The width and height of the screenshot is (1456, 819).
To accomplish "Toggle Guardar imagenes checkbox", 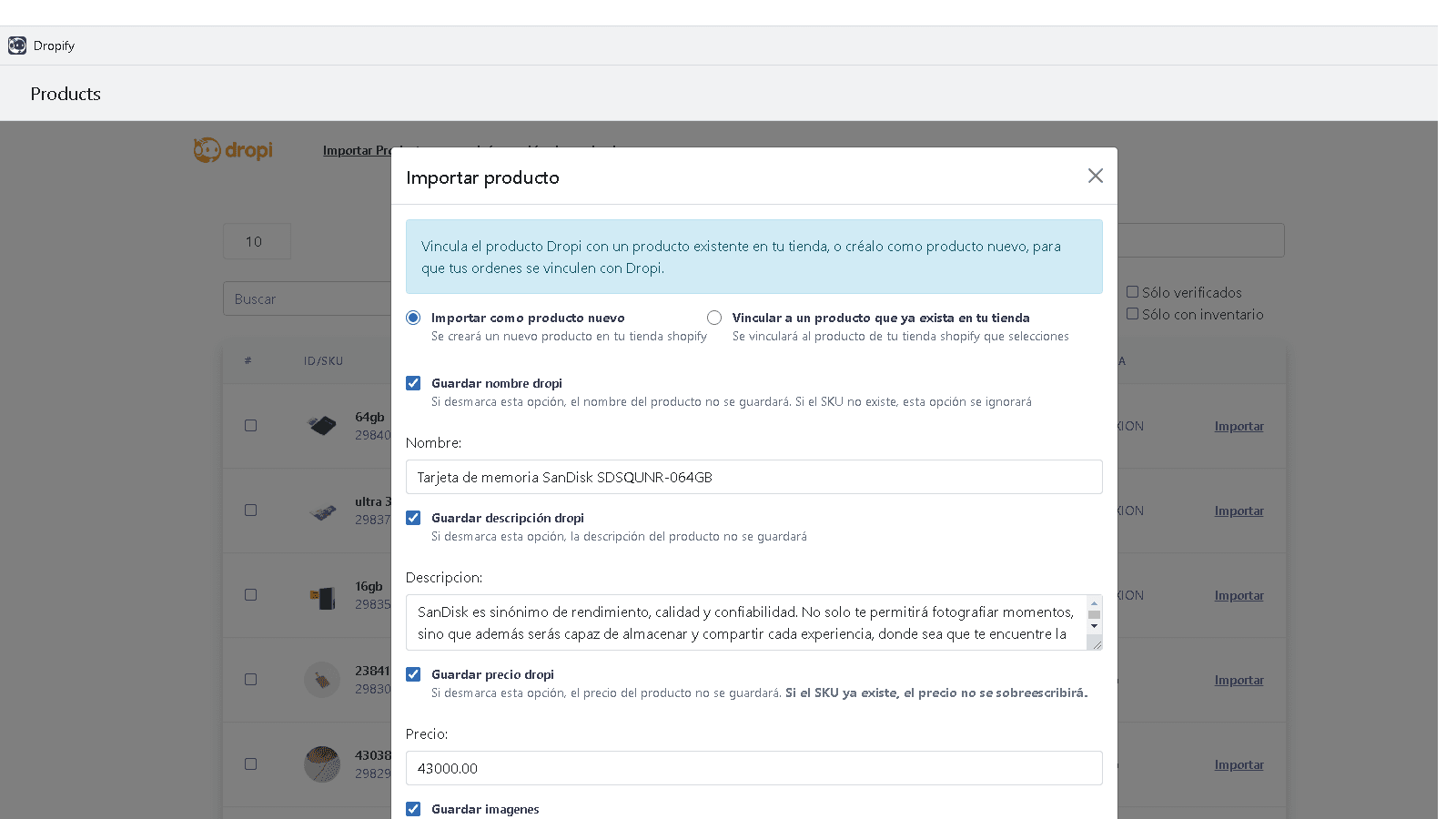I will coord(413,809).
